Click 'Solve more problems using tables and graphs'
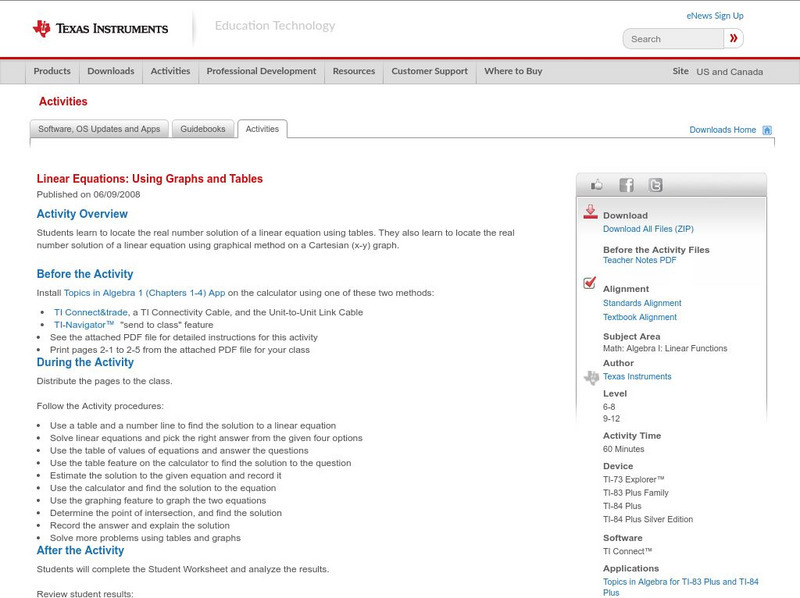Screen dimensions: 800x598 145,538
